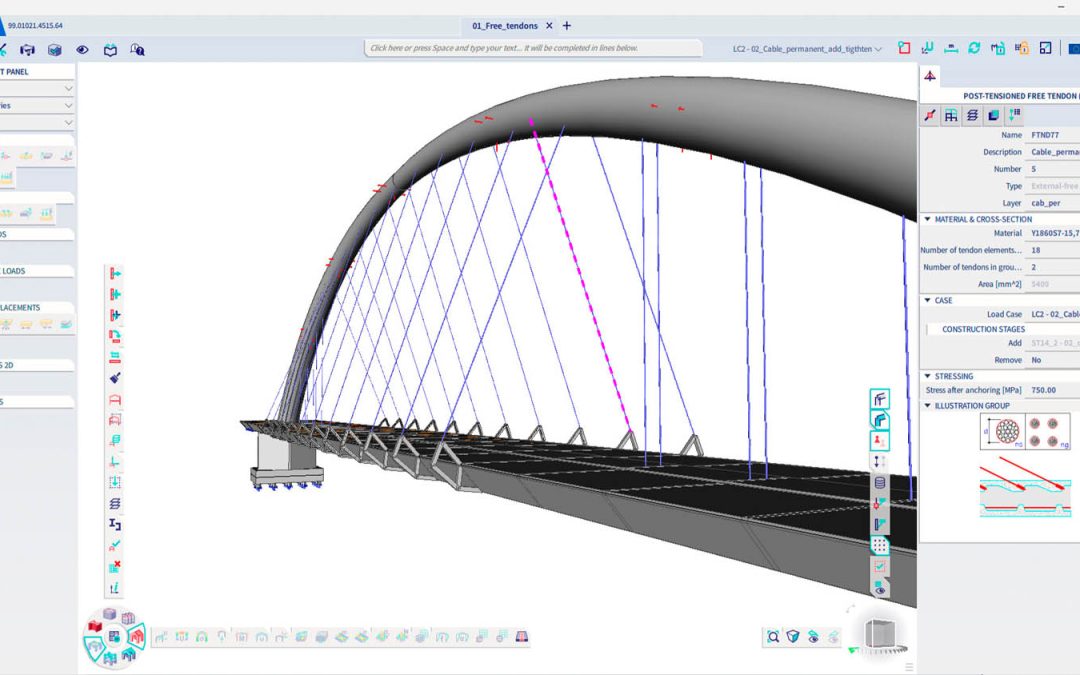The height and width of the screenshot is (675, 1080).
Task: Click the info icon at bottom of left toolbar
Action: [115, 588]
